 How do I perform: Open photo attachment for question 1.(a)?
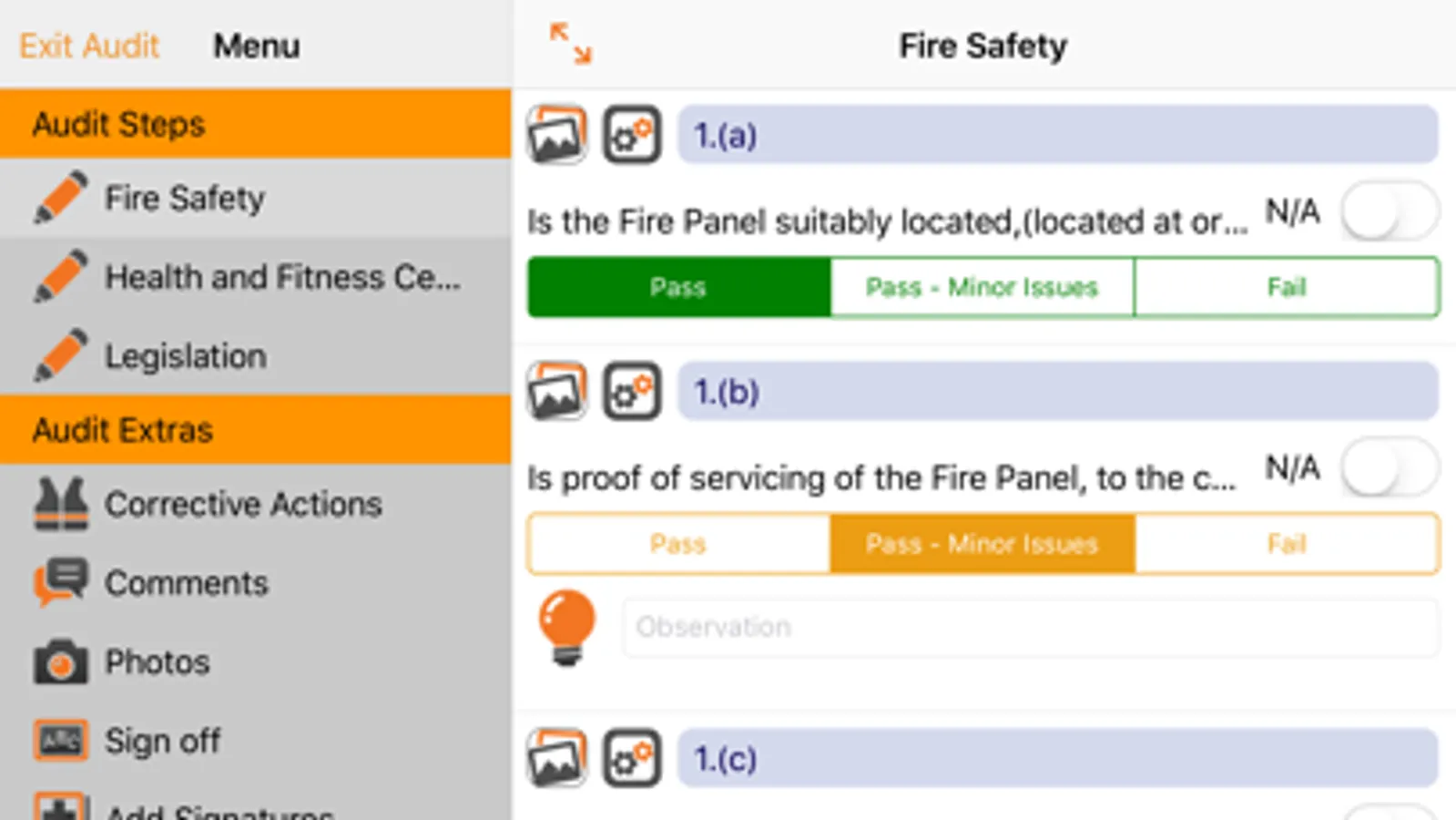point(557,135)
